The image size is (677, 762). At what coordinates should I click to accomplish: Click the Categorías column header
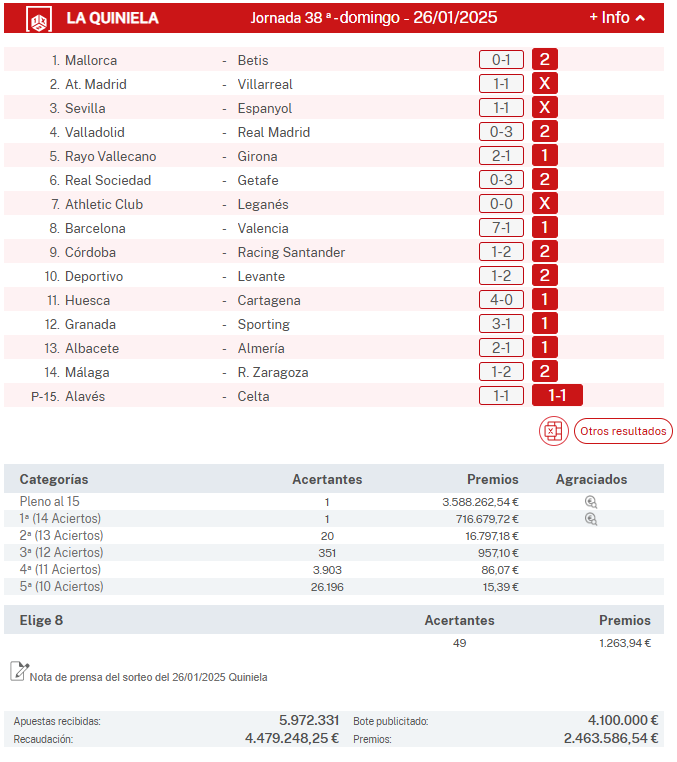click(54, 480)
